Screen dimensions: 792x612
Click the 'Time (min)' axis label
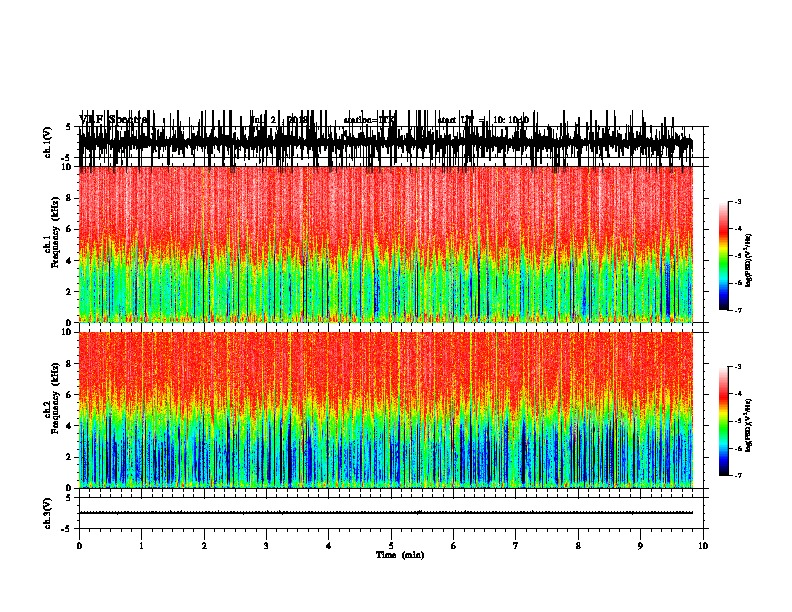click(x=400, y=555)
